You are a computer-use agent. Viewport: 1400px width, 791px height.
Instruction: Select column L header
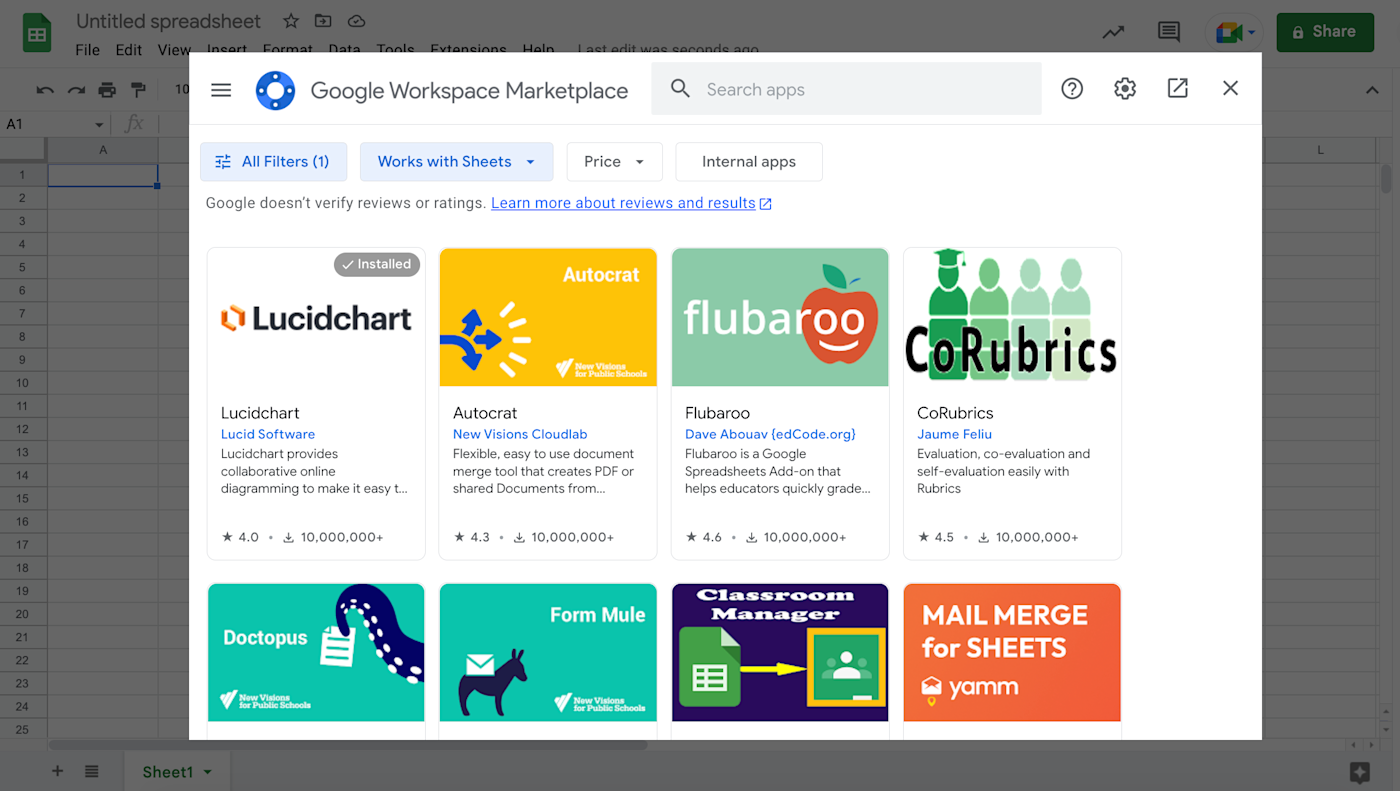click(x=1320, y=150)
